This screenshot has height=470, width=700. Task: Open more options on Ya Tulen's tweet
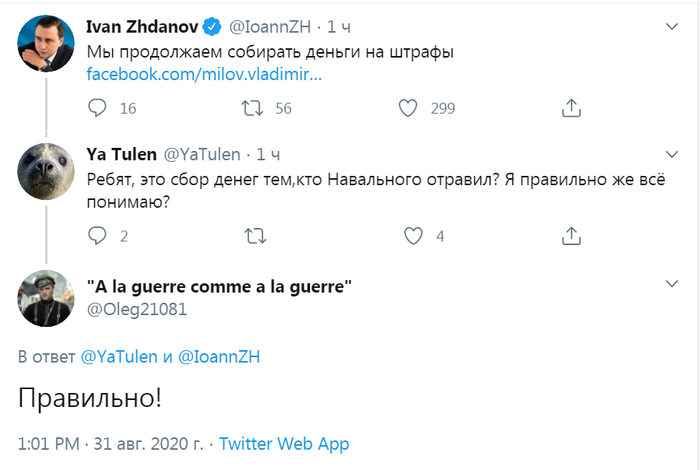coord(673,154)
